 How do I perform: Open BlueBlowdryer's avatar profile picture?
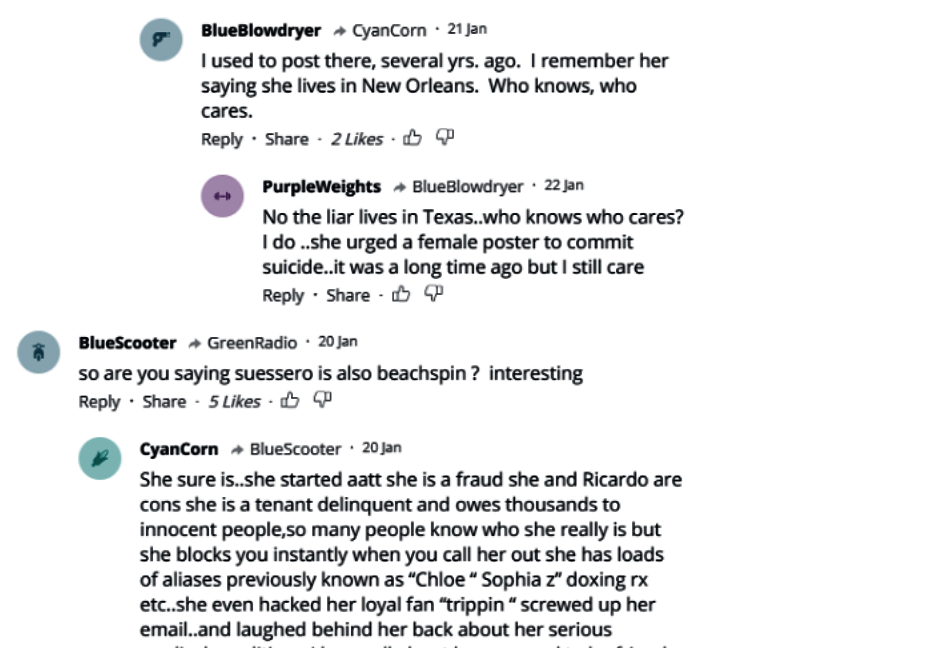point(161,39)
